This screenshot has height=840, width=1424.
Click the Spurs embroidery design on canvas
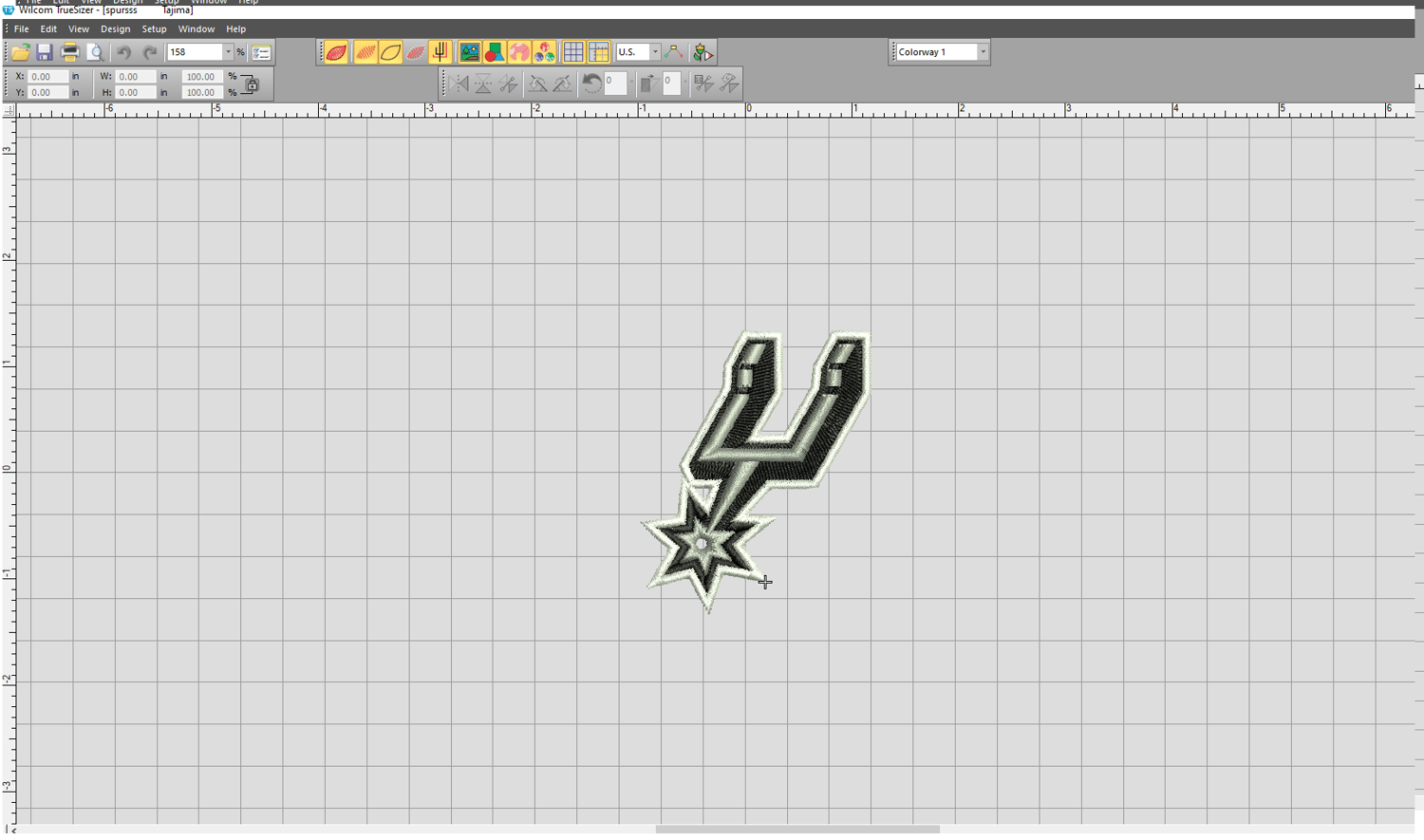tap(756, 471)
